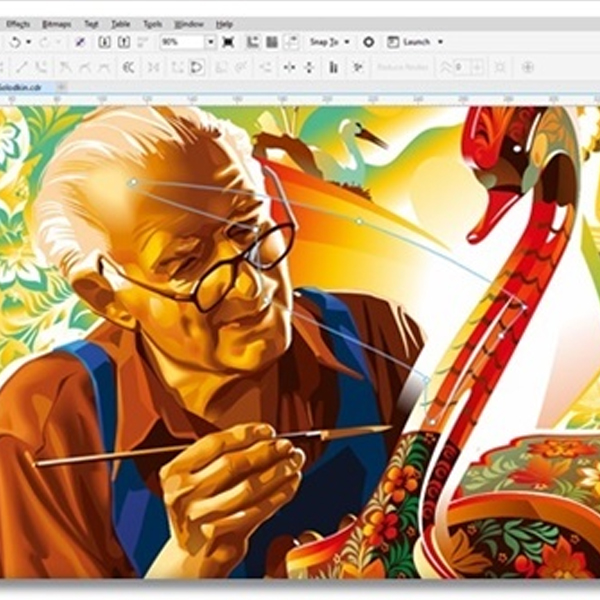
Task: Toggle the Show grid button
Action: click(x=271, y=42)
